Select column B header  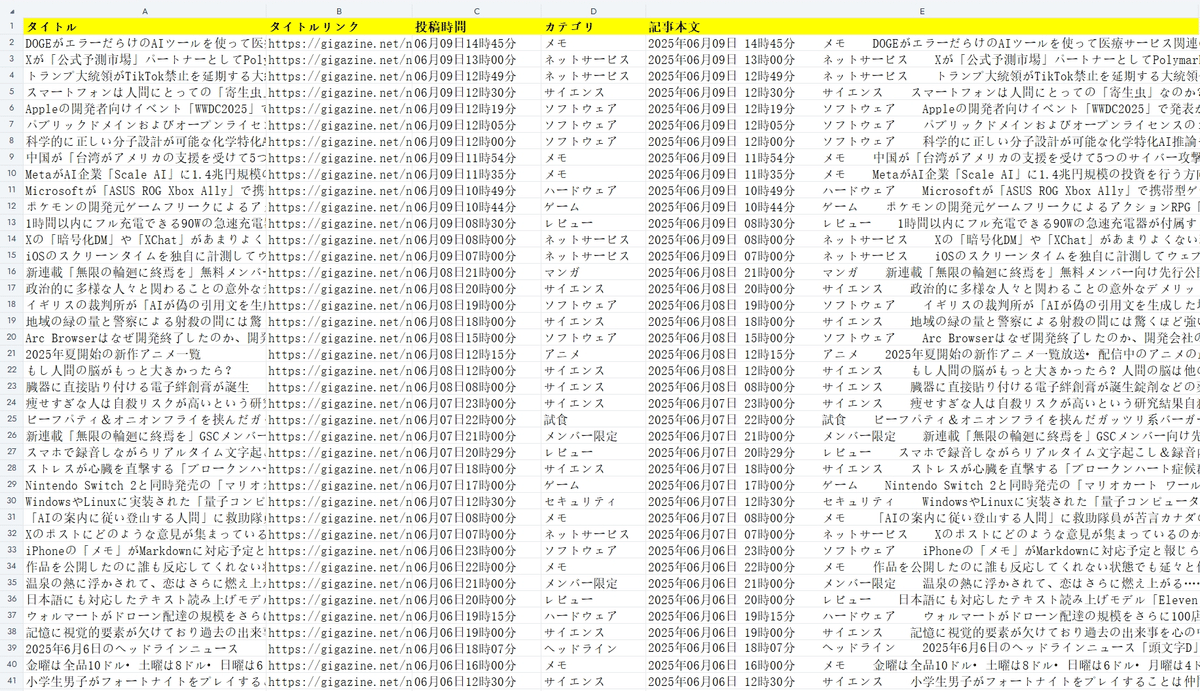pos(339,9)
